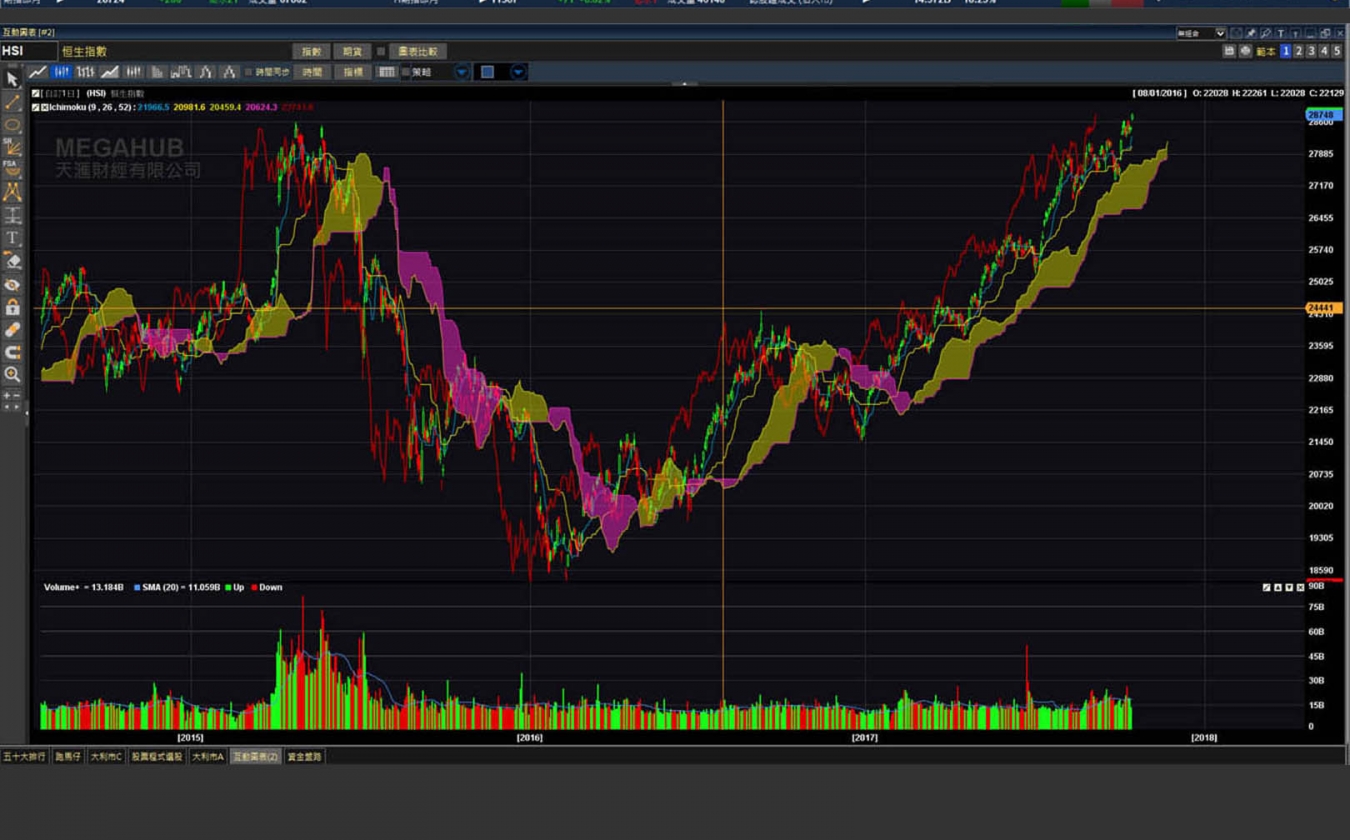Select the measure range tool
Viewport: 1350px width, 840px height.
12,215
